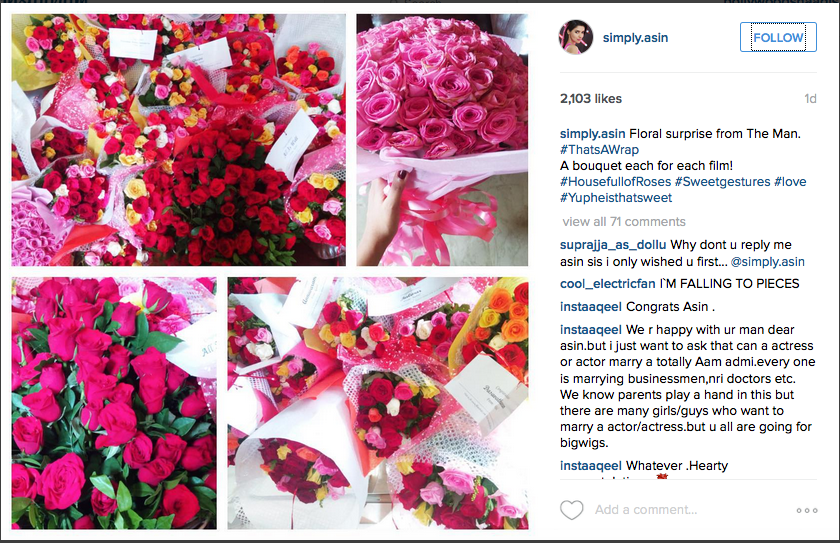
Task: Open the #love hashtag link
Action: (790, 182)
